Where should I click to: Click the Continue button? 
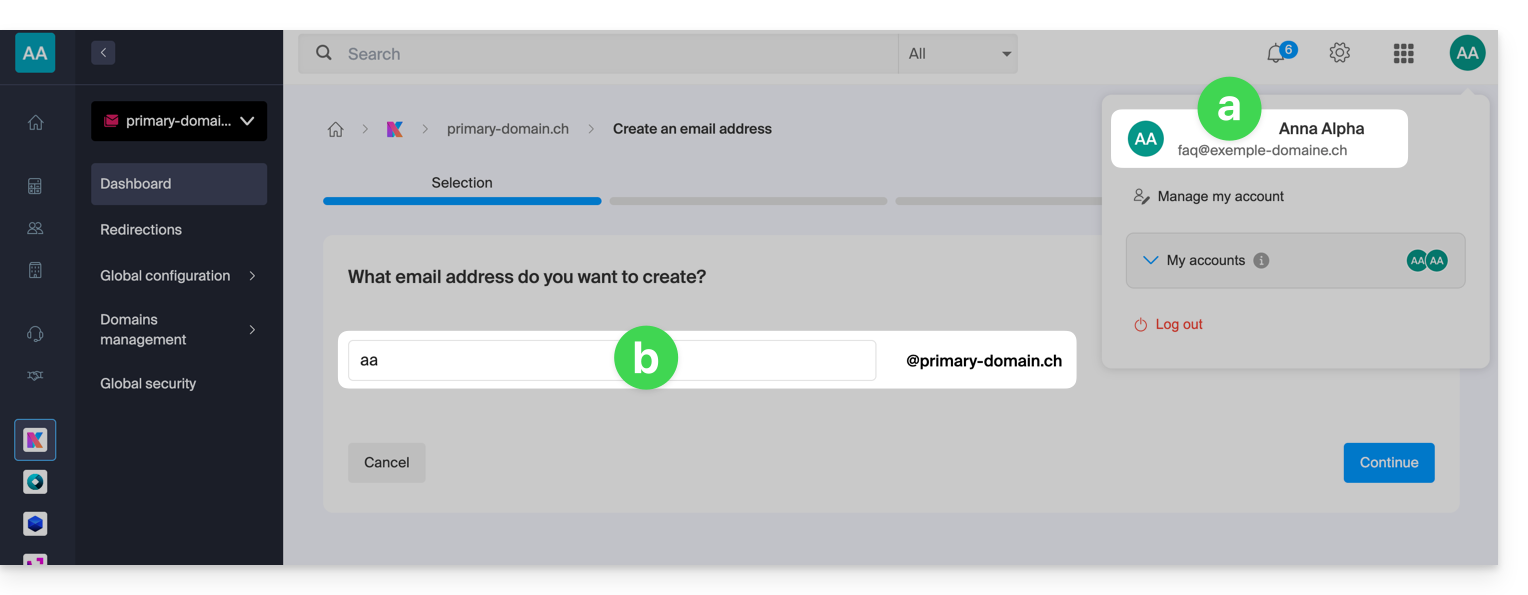[1388, 463]
